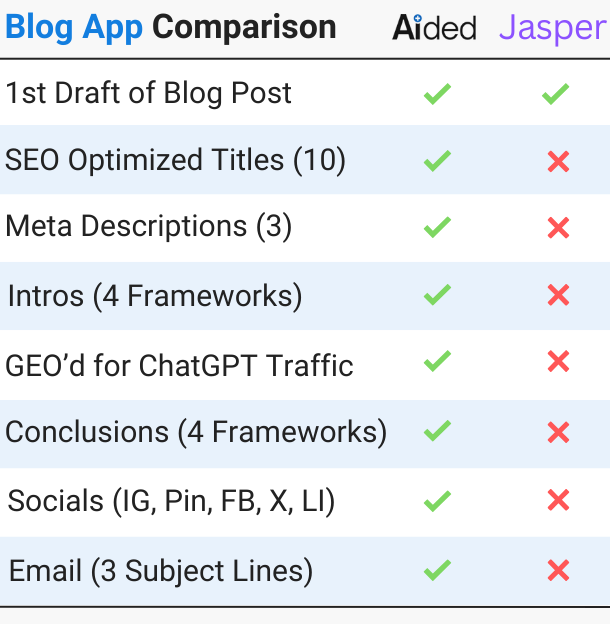Click Aided checkmark for Meta Descriptions
Image resolution: width=610 pixels, height=624 pixels.
[x=437, y=228]
